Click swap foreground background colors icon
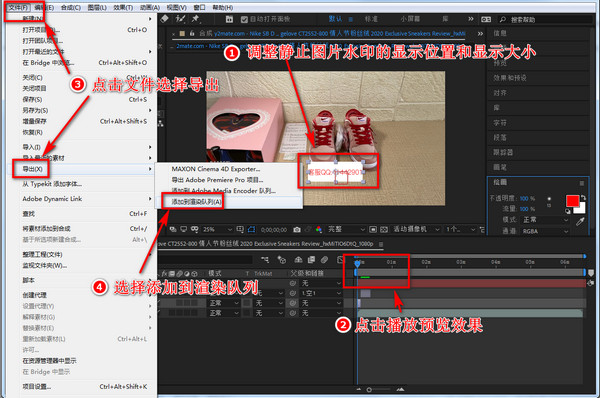 [583, 197]
